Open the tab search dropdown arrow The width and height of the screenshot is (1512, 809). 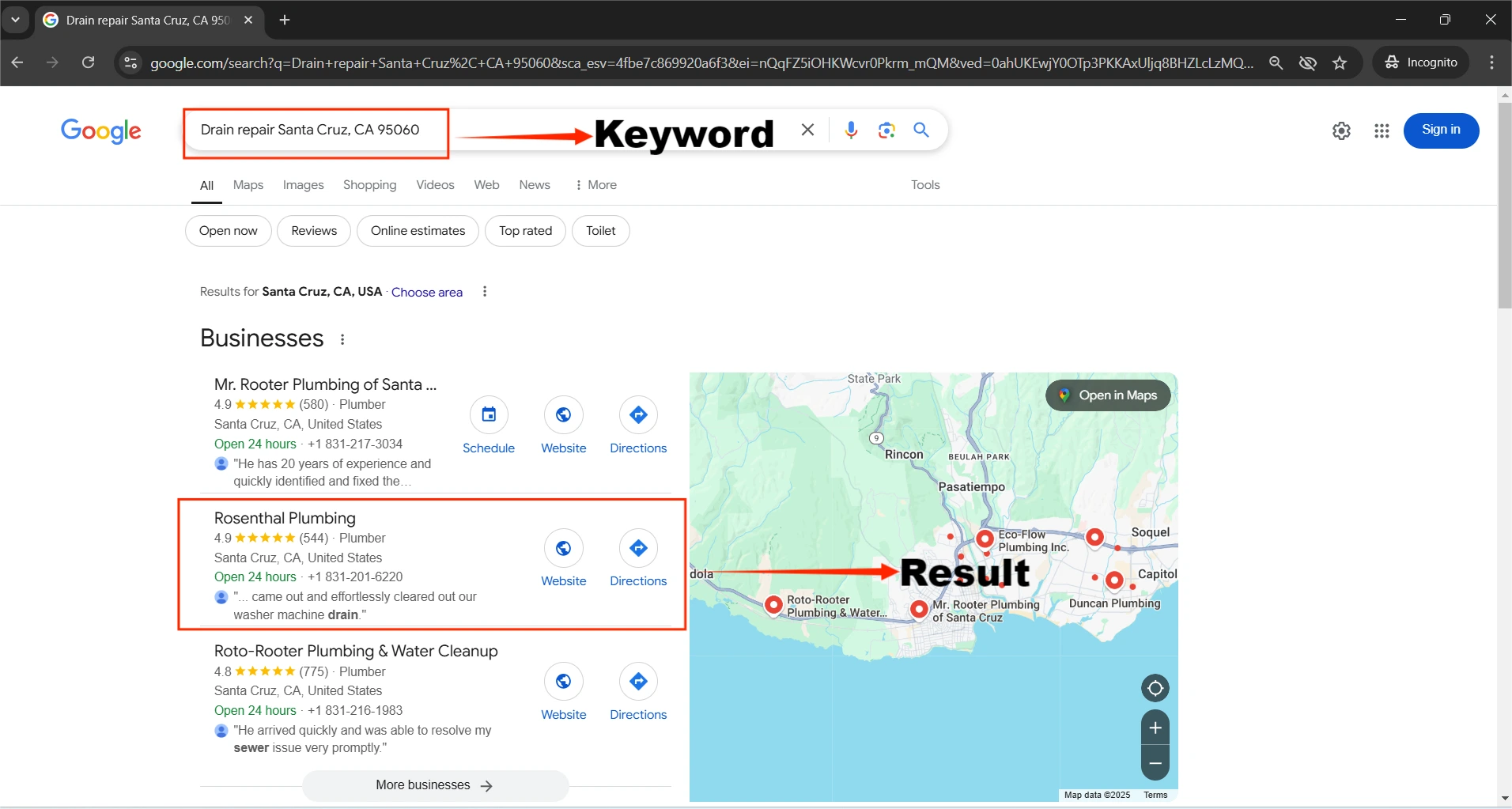click(x=15, y=20)
